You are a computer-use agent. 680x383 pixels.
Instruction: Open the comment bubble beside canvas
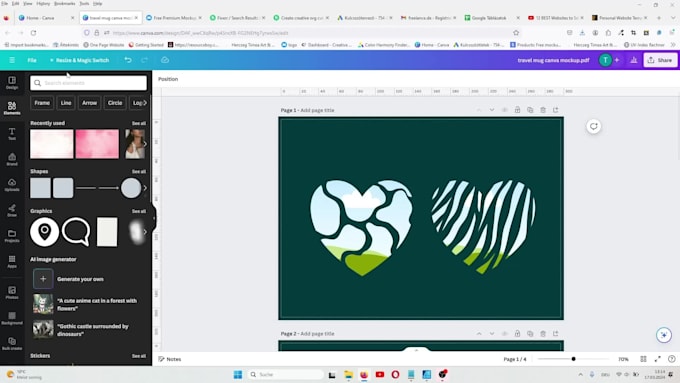pyautogui.click(x=594, y=126)
